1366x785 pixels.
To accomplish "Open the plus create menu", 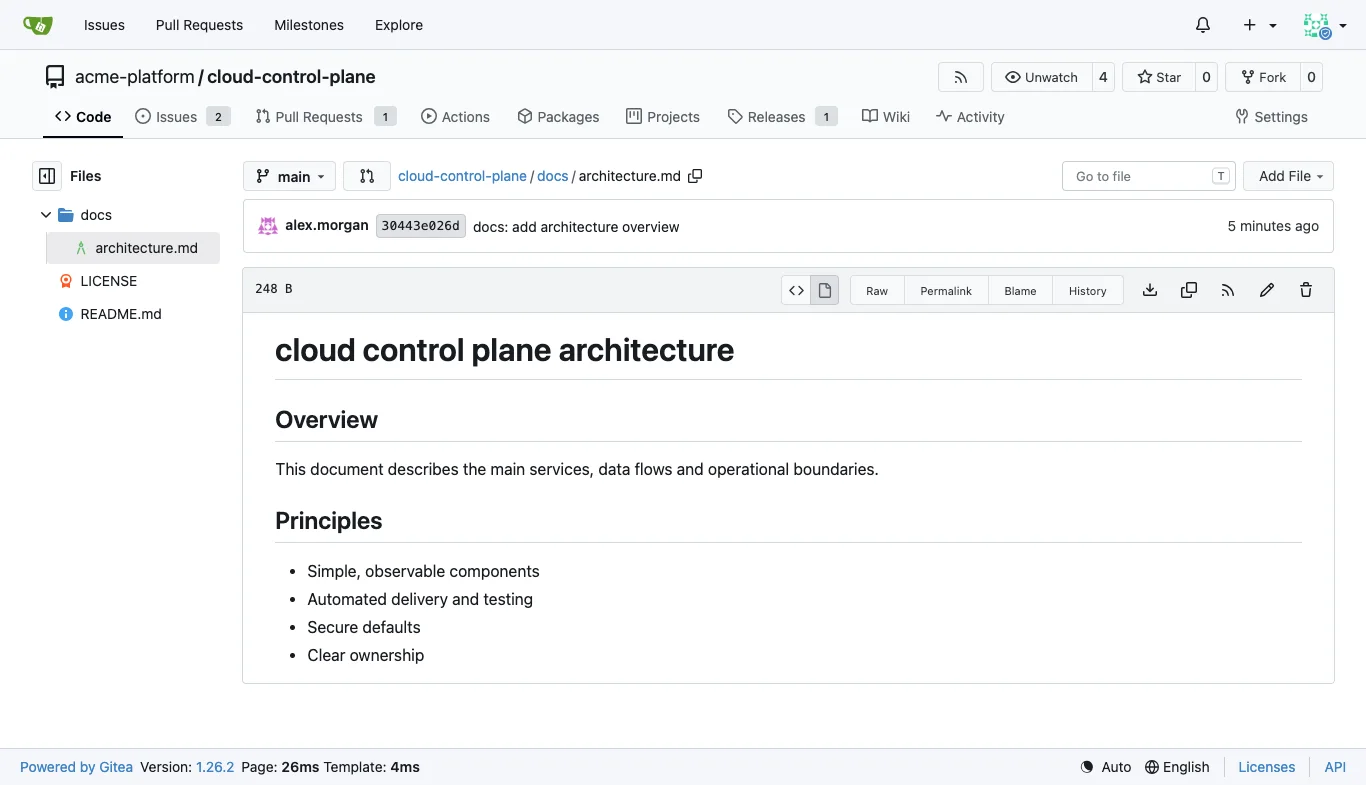I will [x=1260, y=25].
